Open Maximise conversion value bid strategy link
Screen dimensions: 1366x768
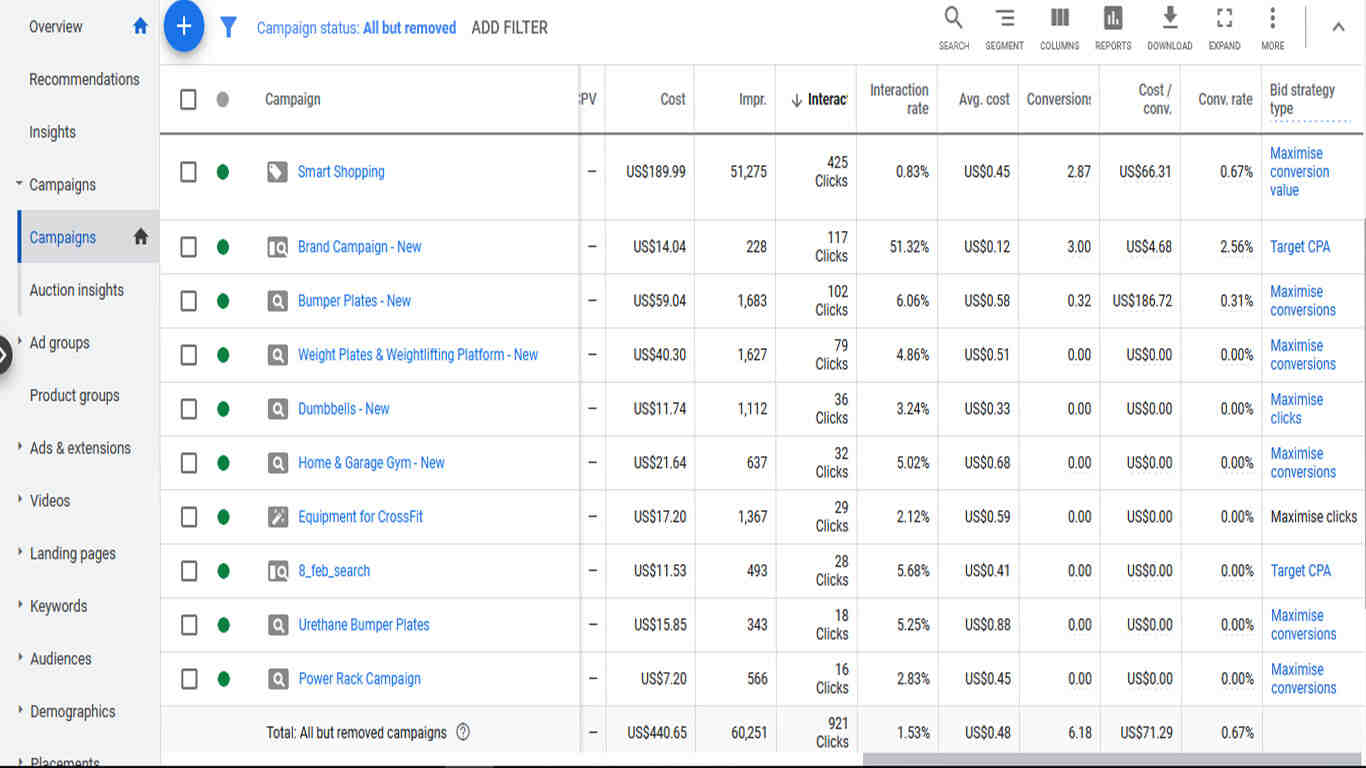click(1300, 172)
